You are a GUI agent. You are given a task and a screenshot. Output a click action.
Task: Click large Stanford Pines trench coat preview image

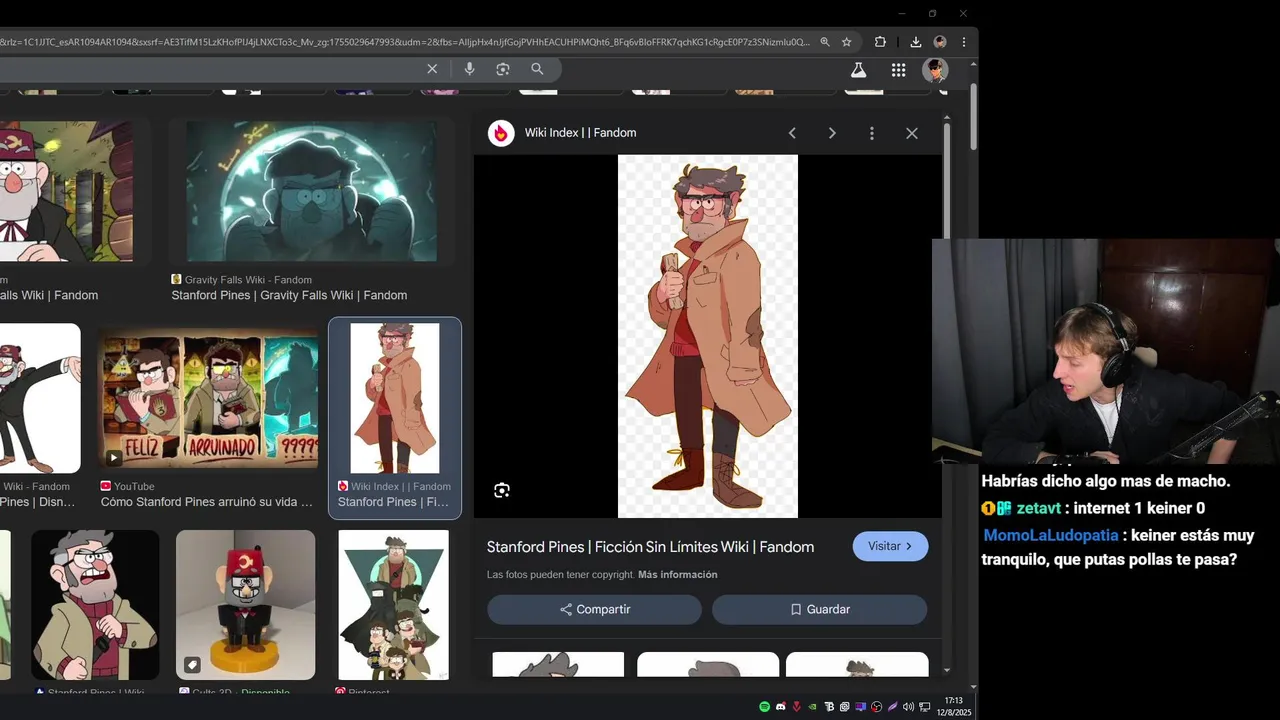pyautogui.click(x=708, y=336)
